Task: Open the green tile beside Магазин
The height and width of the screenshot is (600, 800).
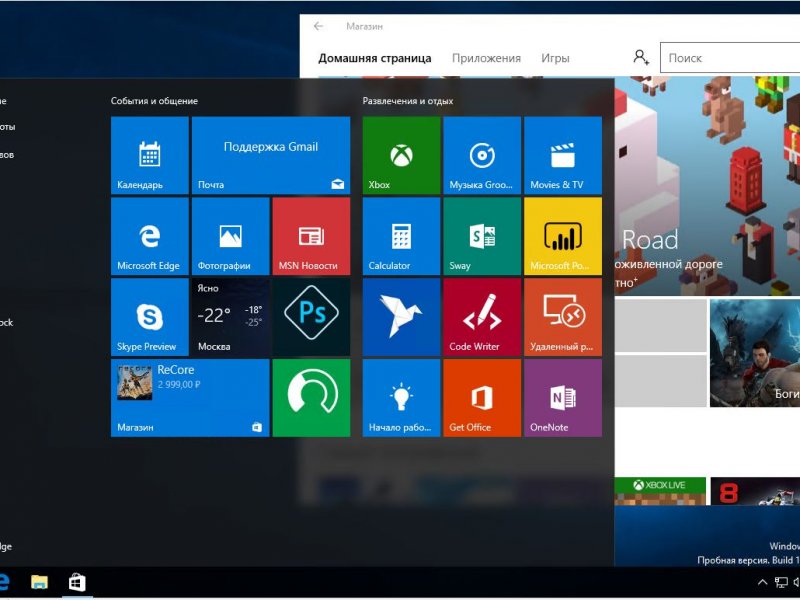Action: [x=311, y=398]
